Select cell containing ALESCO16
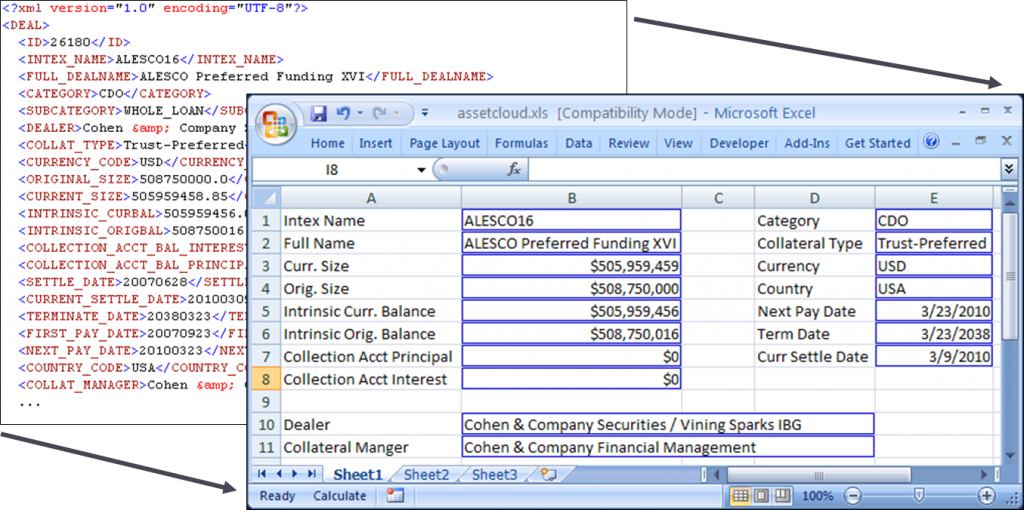 tap(571, 221)
